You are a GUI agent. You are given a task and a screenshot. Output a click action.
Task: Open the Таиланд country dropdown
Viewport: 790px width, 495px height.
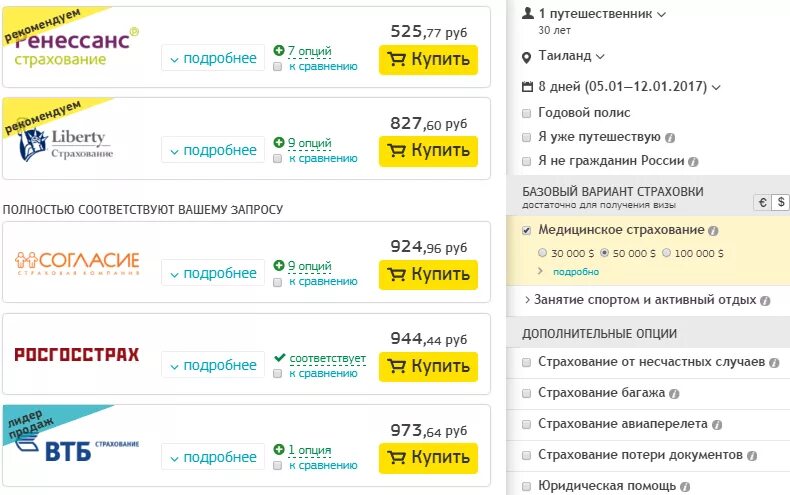(570, 56)
